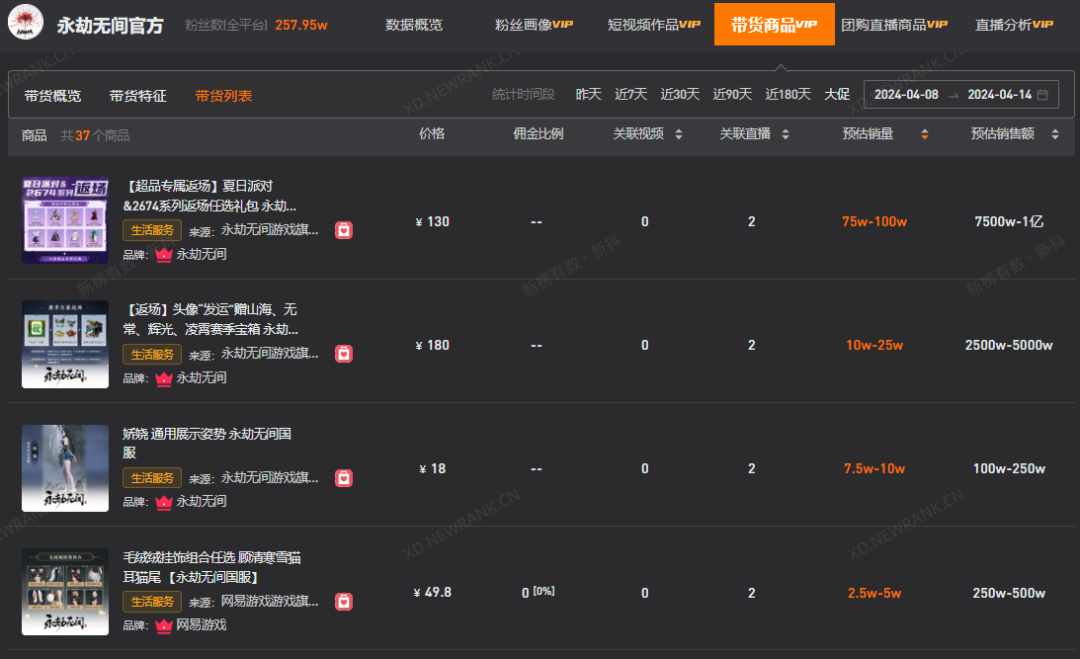The height and width of the screenshot is (659, 1080).
Task: Click the red shop icon in 头像发运 row
Action: [344, 354]
